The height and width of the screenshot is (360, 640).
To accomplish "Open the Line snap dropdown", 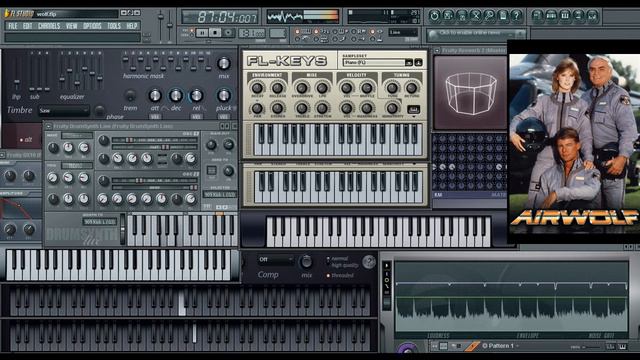I will pos(404,32).
